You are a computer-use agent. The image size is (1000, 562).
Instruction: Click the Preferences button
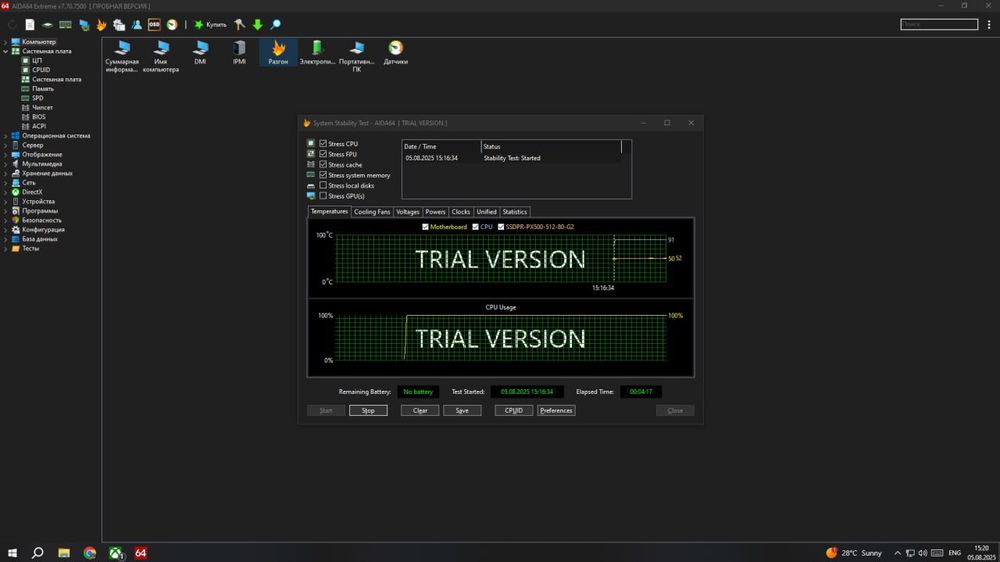click(556, 410)
